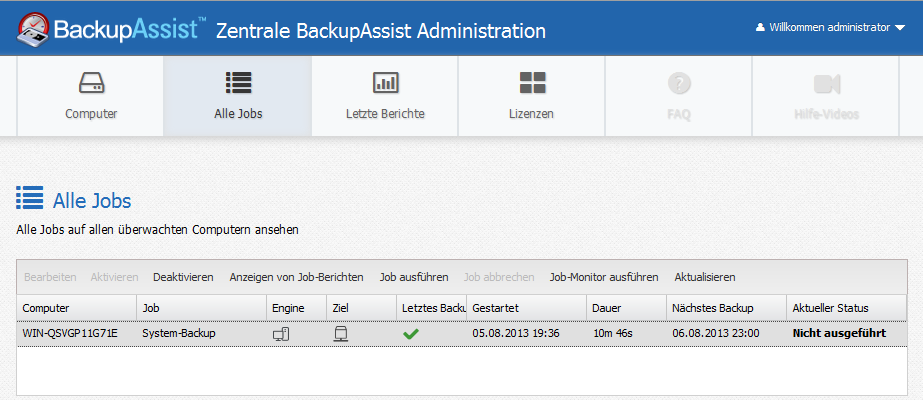
Task: Click the Hilfe-Videos camera icon
Action: click(826, 83)
